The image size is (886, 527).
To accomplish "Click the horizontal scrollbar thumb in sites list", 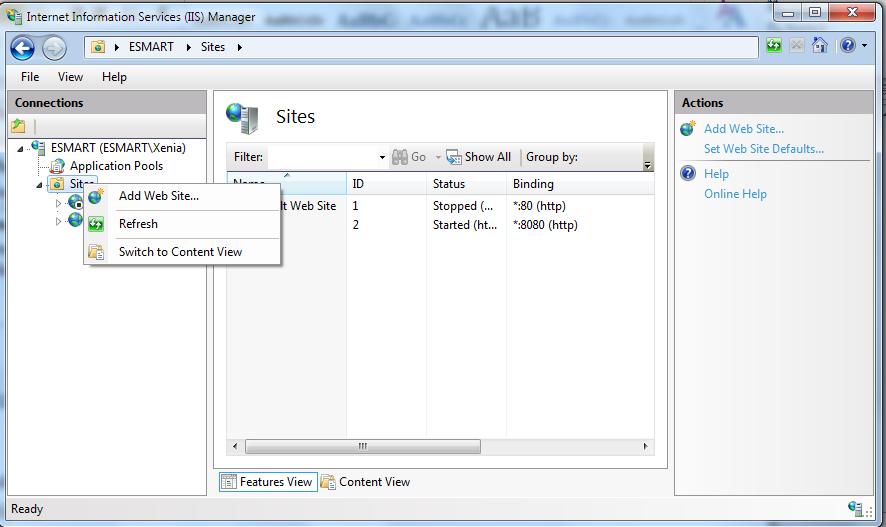I will point(363,446).
